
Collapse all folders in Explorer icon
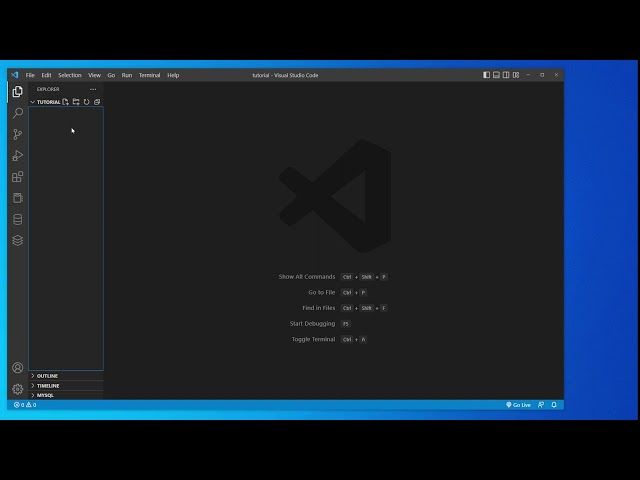click(x=97, y=102)
